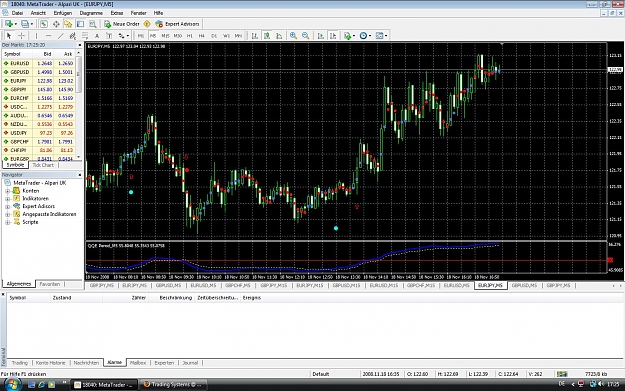Switch chart to M1 timeframe
Image resolution: width=625 pixels, height=391 pixels.
(x=140, y=36)
